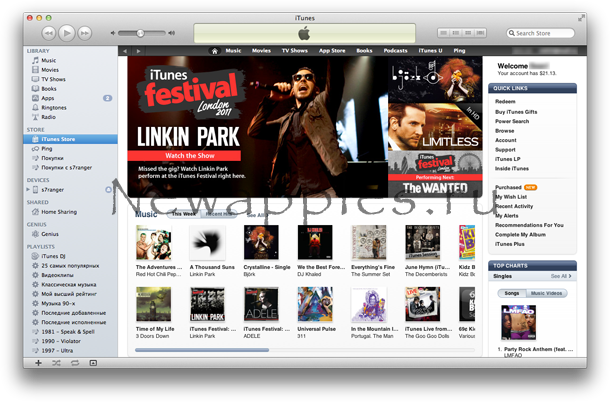Switch to song list view
The height and width of the screenshot is (402, 610).
(443, 33)
